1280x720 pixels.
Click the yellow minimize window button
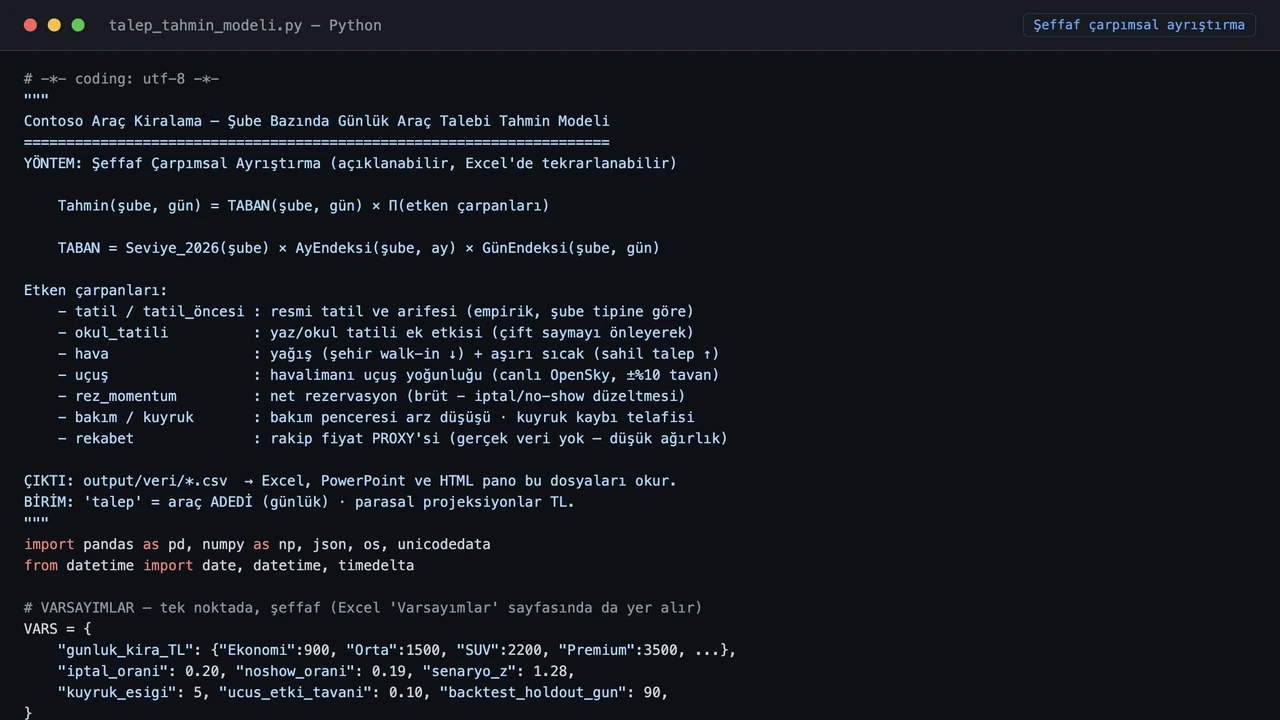click(x=54, y=25)
